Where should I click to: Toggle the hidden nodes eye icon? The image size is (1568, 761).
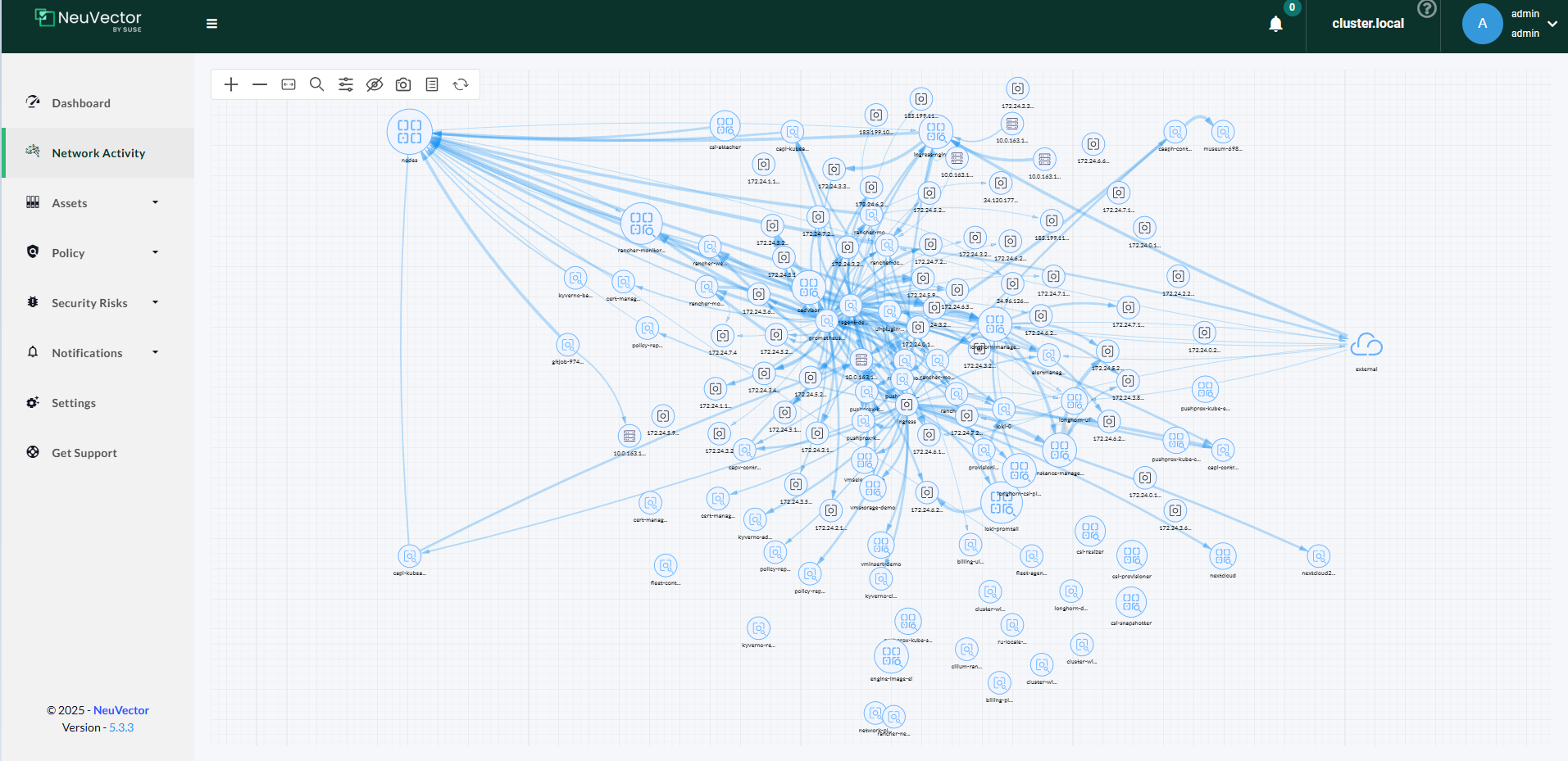tap(375, 84)
